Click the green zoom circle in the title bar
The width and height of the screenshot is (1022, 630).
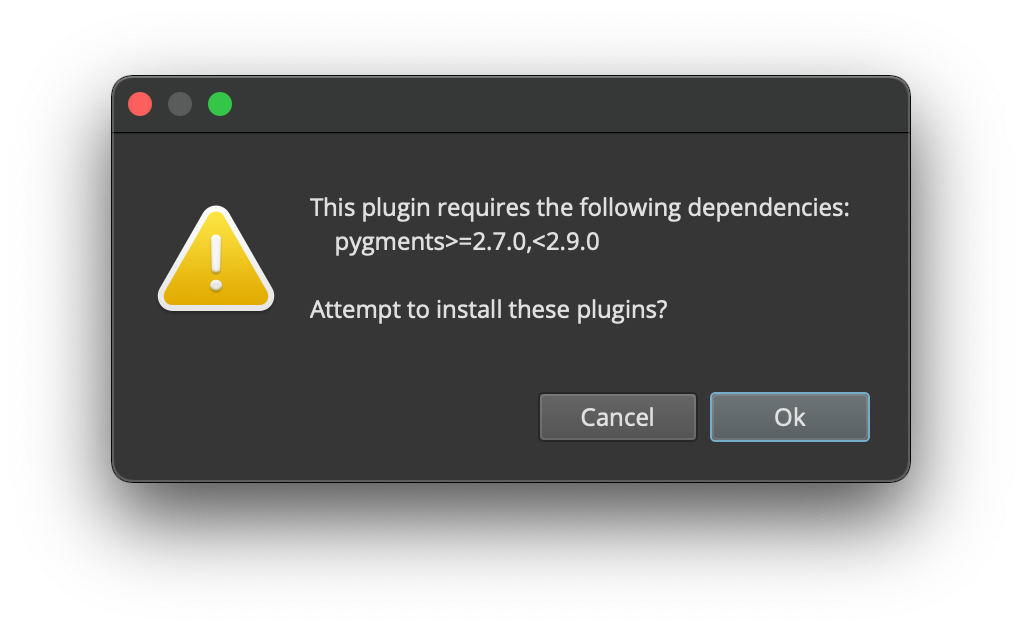pyautogui.click(x=220, y=103)
